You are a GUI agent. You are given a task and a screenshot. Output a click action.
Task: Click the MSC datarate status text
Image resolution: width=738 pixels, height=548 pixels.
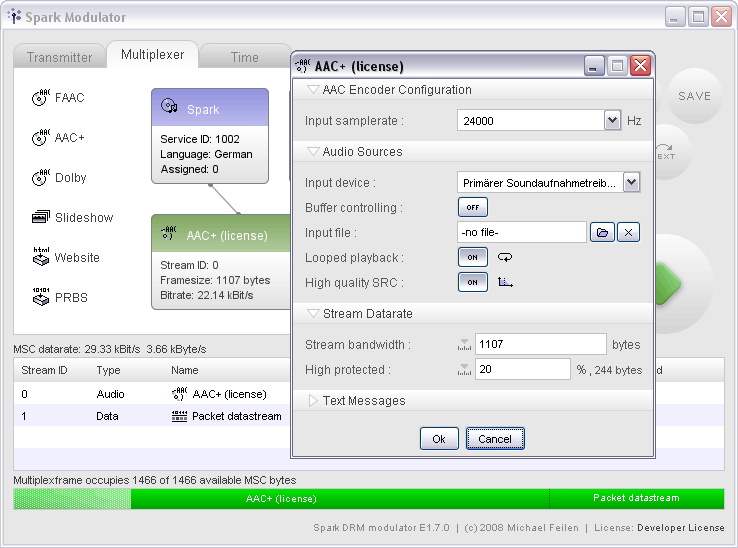[x=110, y=349]
